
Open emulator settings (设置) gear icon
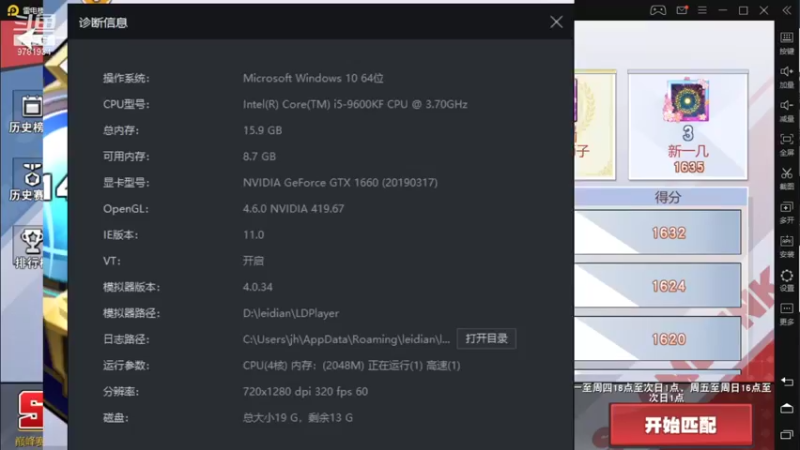click(787, 280)
